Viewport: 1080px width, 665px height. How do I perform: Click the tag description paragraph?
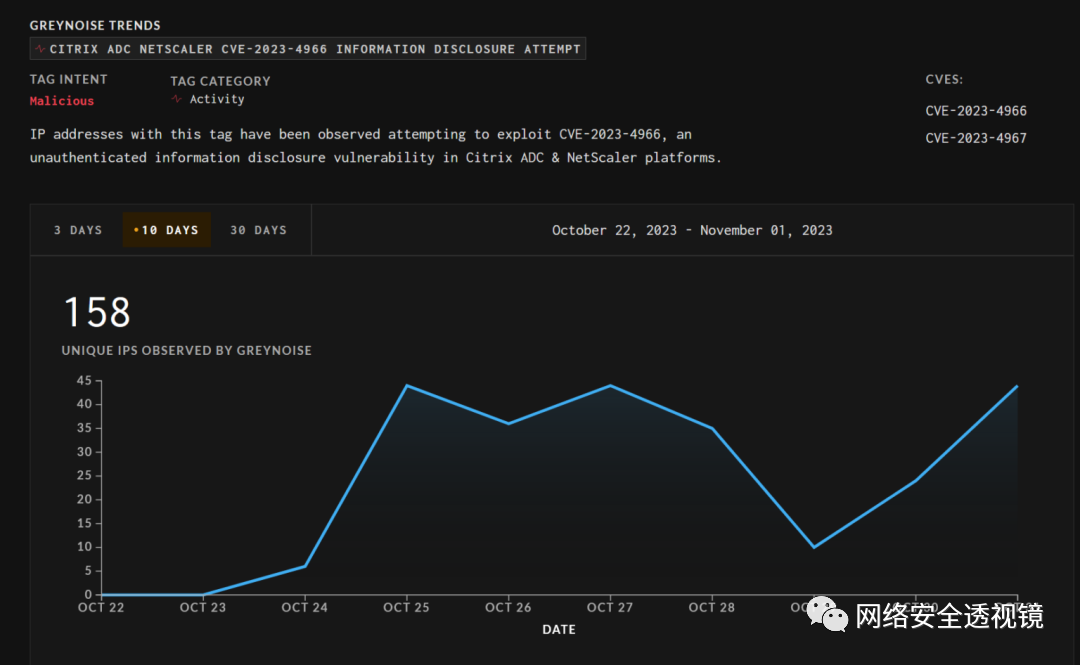(x=375, y=145)
